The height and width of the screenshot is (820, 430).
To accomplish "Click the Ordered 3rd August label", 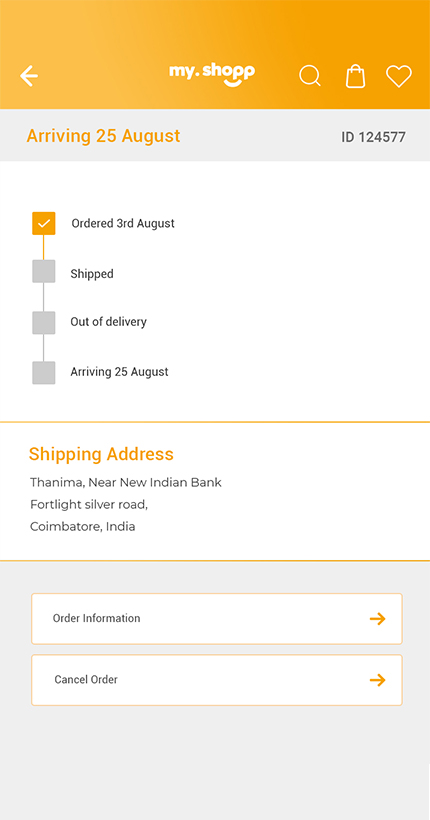I will click(x=123, y=223).
